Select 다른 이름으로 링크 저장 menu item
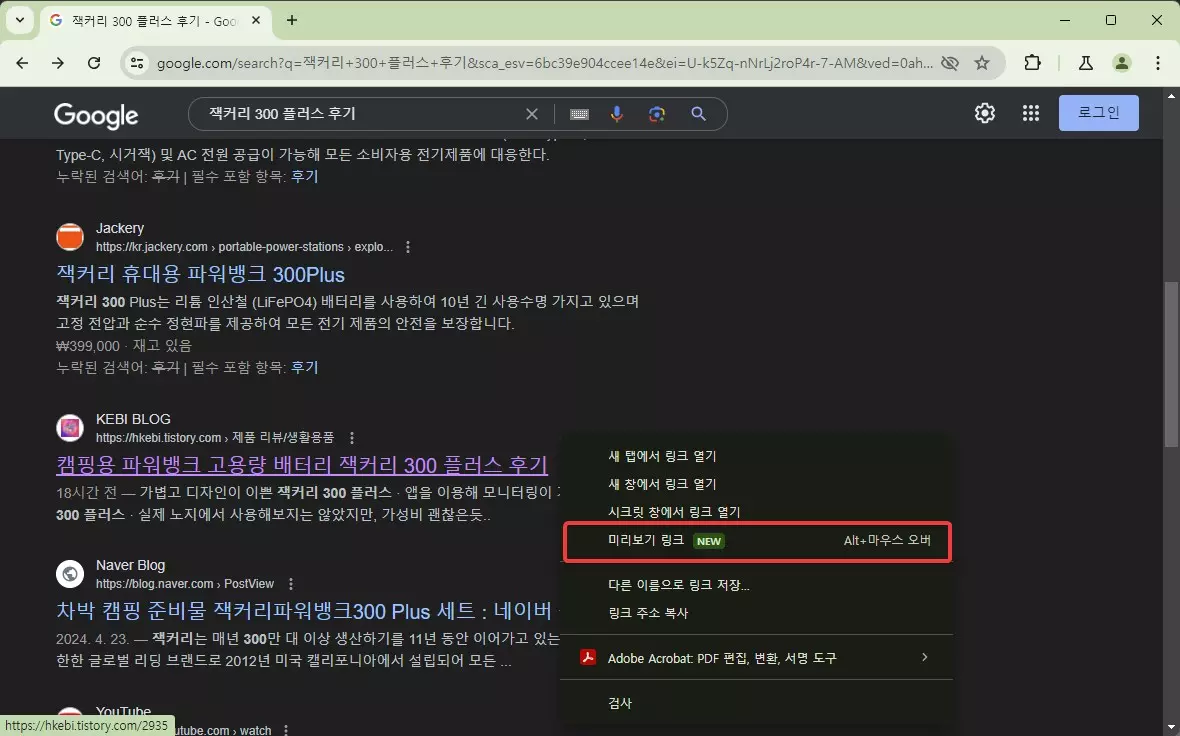Screen dimensions: 1180x736 pyautogui.click(x=757, y=585)
